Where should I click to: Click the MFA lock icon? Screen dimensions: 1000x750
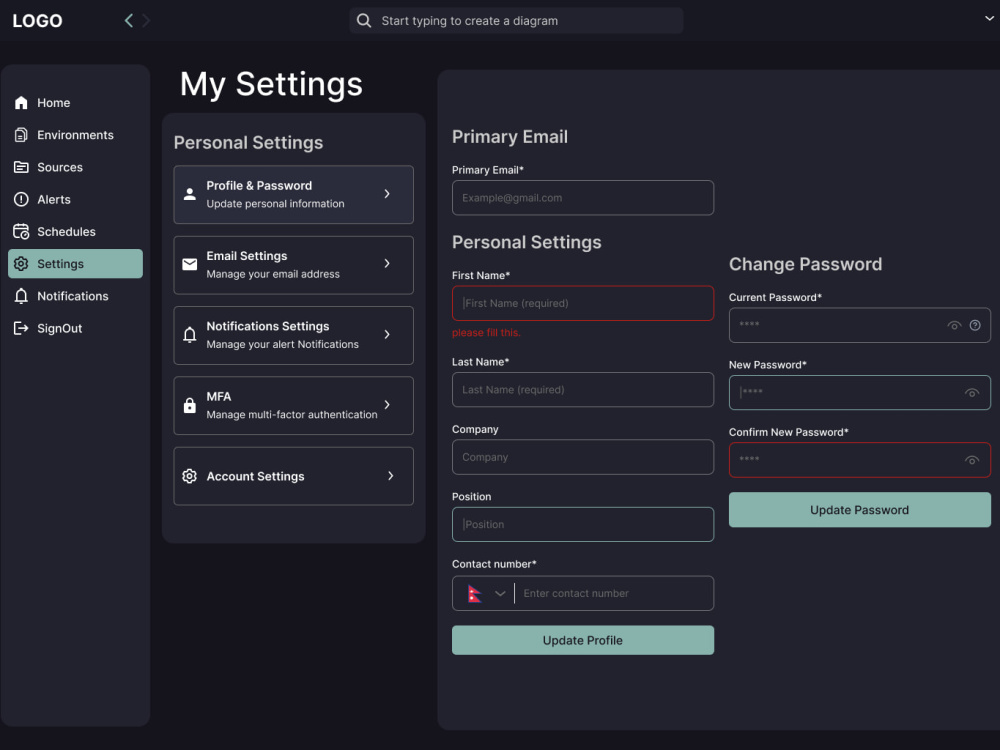(189, 405)
